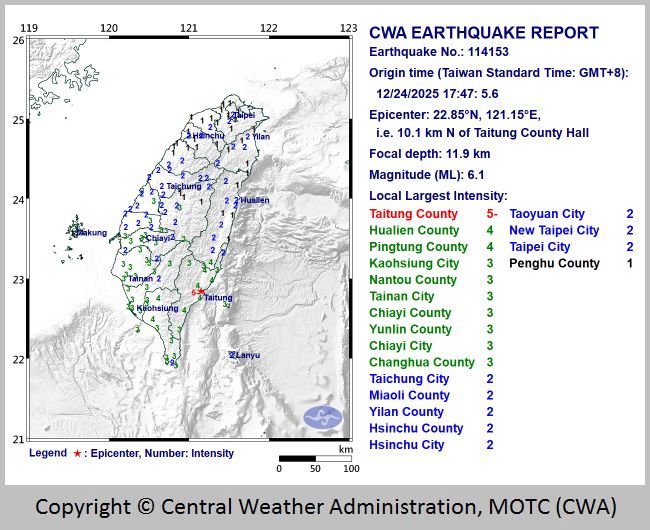The height and width of the screenshot is (530, 650).
Task: Click the CWA EARTHQUAKE REPORT title
Action: click(484, 33)
